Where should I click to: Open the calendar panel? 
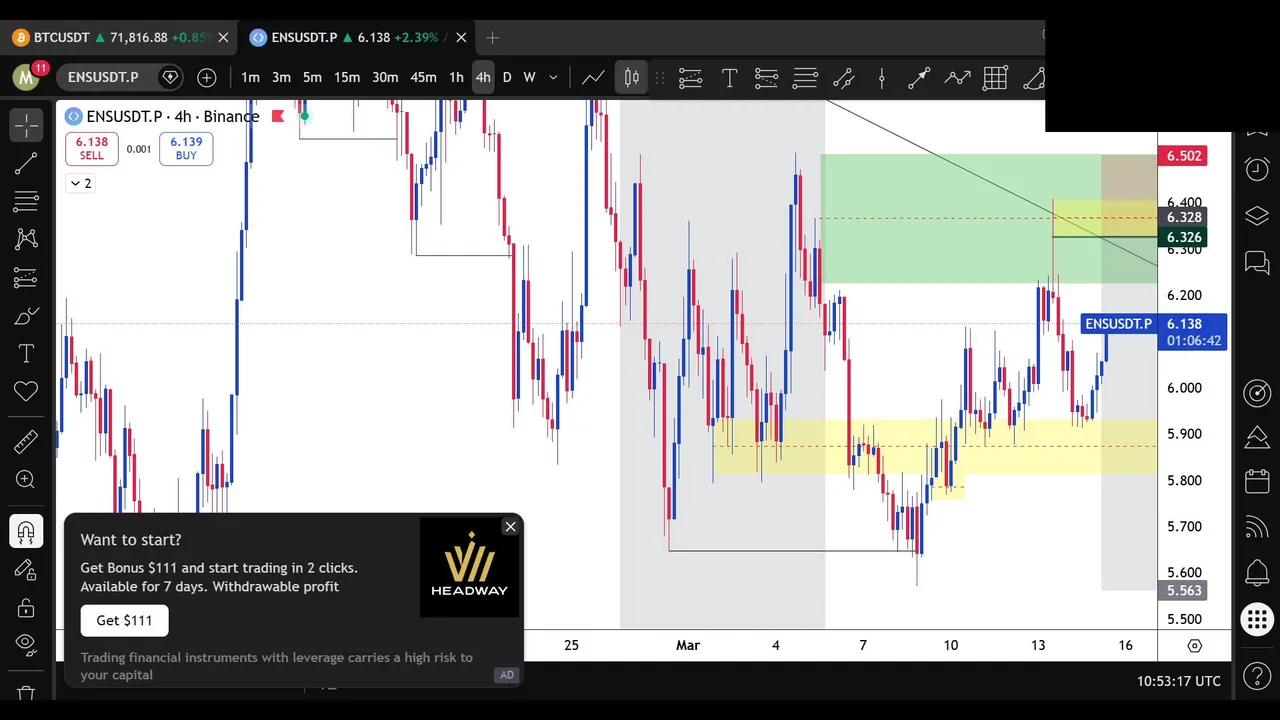click(1257, 482)
